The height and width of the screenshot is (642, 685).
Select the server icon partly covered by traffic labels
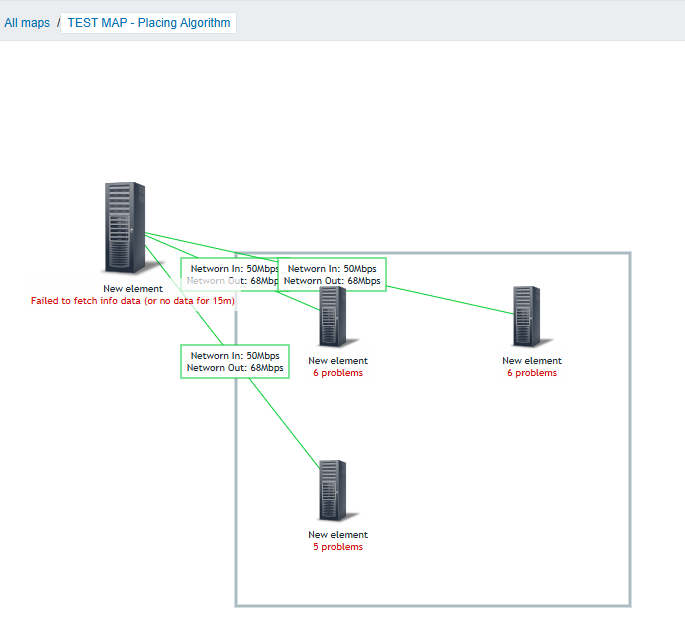[x=333, y=320]
